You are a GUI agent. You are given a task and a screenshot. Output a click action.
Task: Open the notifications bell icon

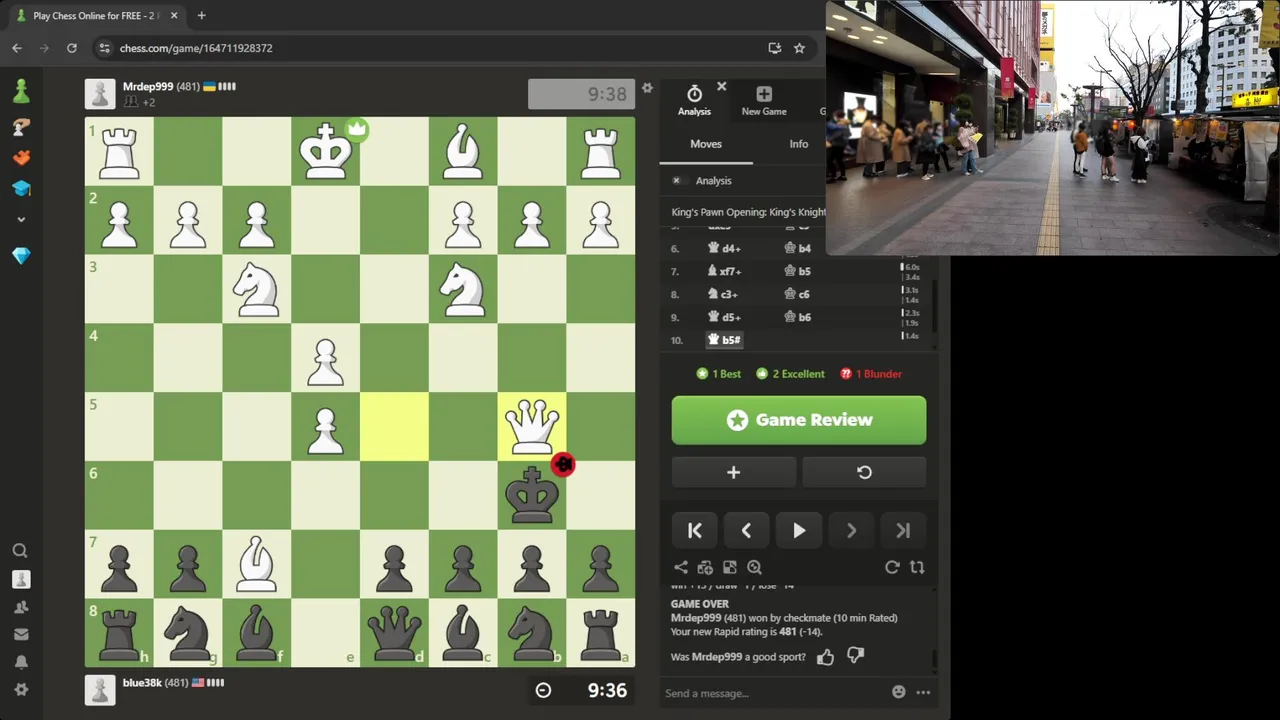coord(21,662)
